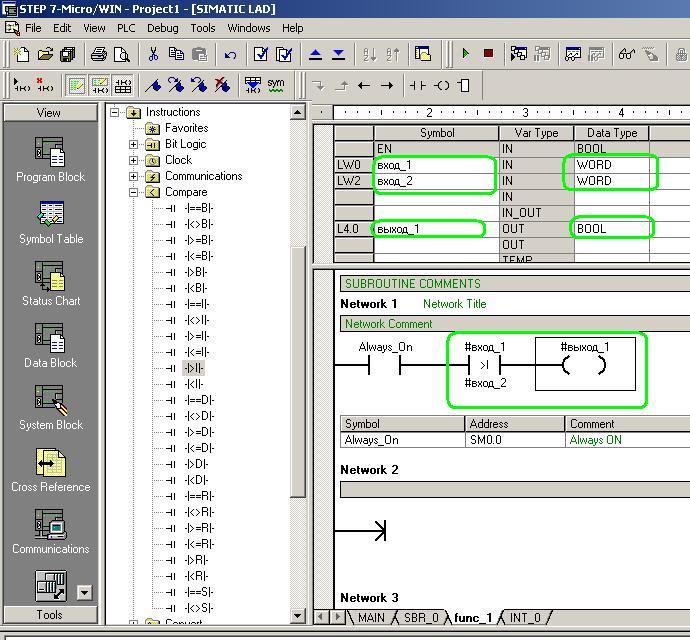Open the Symbol Table view
Image resolution: width=690 pixels, height=640 pixels.
[51, 222]
